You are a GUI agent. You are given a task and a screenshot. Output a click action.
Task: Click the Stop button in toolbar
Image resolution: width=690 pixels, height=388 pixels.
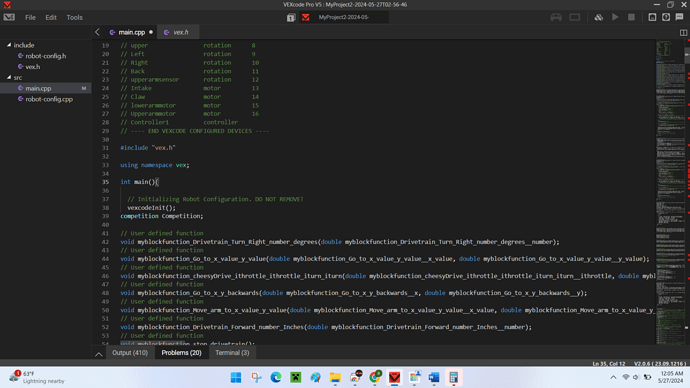631,18
